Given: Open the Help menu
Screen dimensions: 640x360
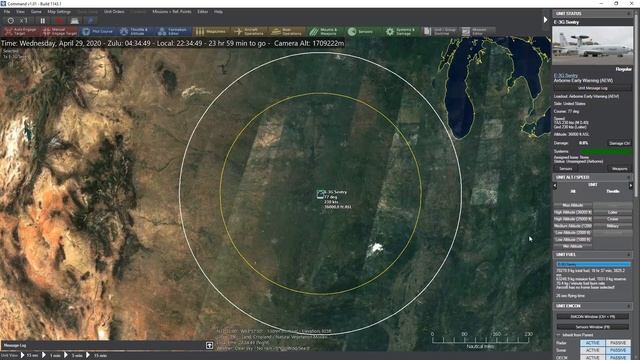Looking at the screenshot, I should click(x=218, y=12).
